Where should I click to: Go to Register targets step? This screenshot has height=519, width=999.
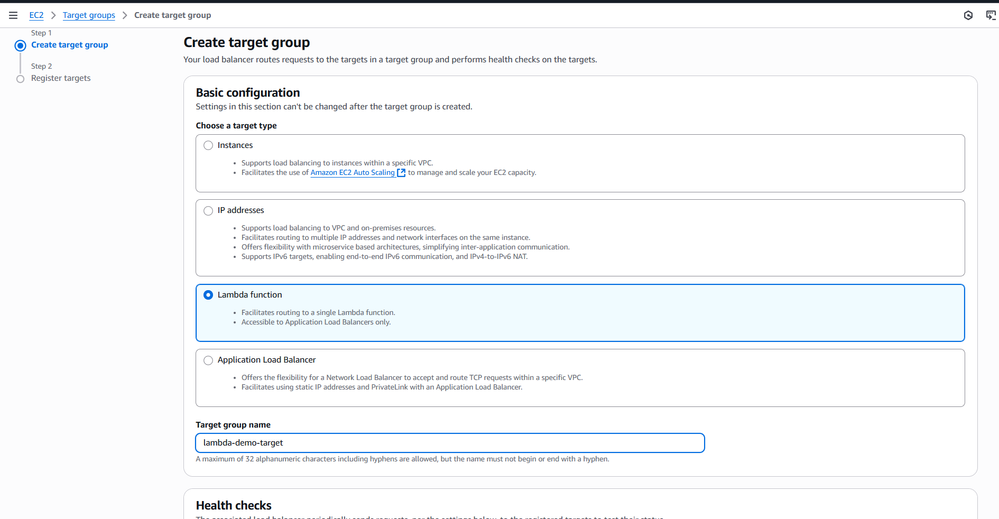(x=61, y=78)
